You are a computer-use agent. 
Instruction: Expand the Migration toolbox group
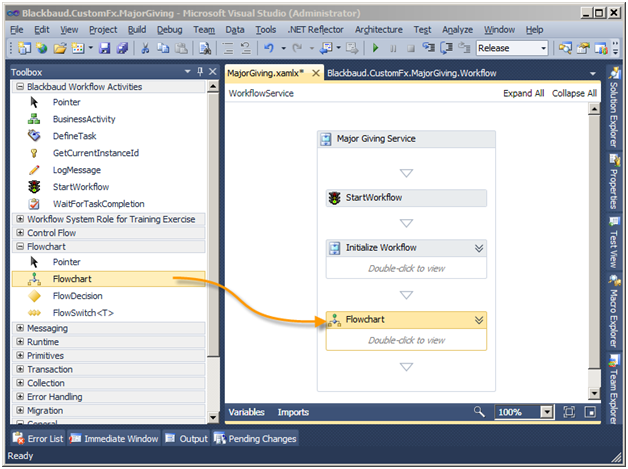(20, 410)
